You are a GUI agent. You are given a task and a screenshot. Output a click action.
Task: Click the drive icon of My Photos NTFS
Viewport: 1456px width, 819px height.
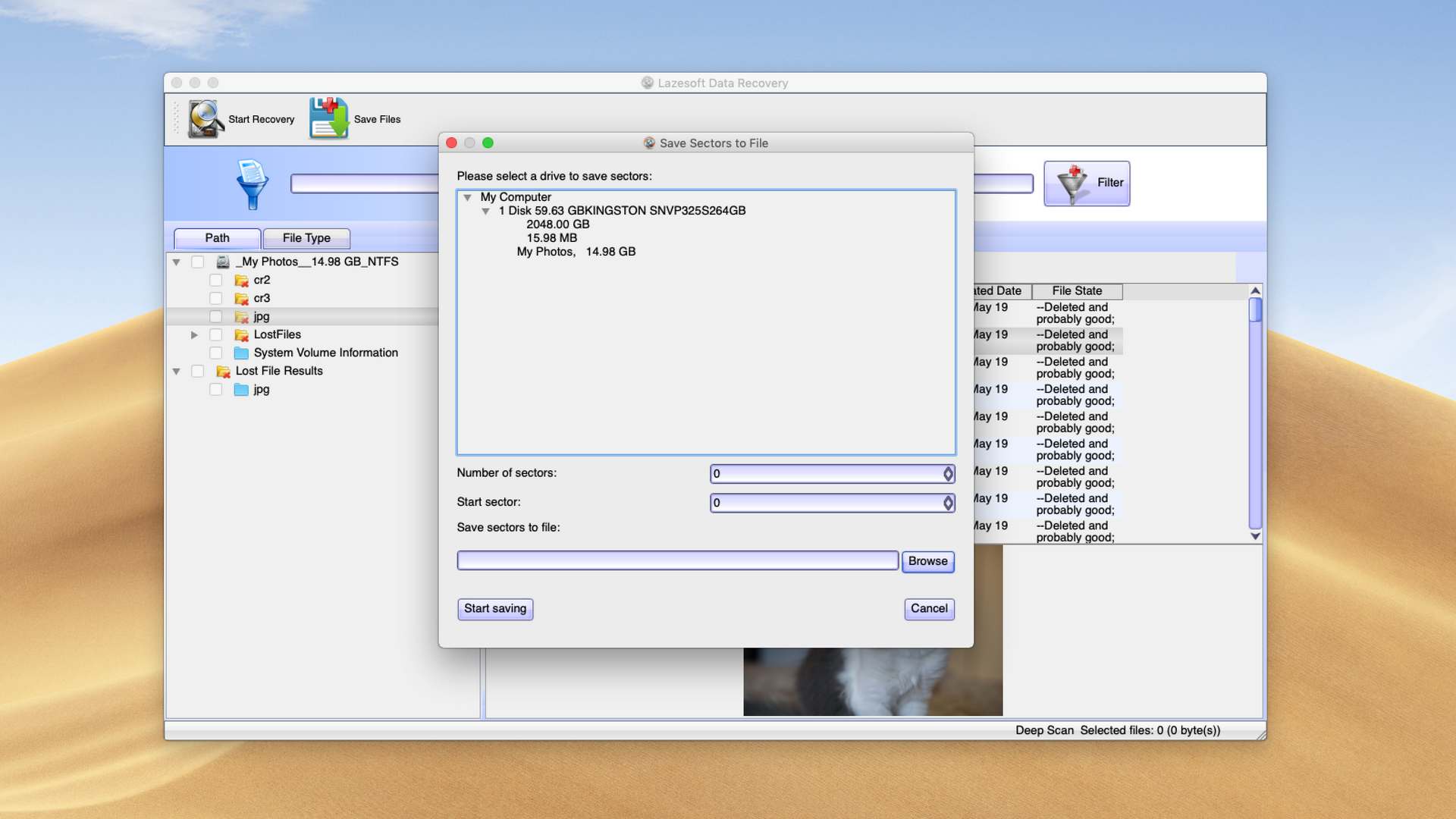coord(223,262)
